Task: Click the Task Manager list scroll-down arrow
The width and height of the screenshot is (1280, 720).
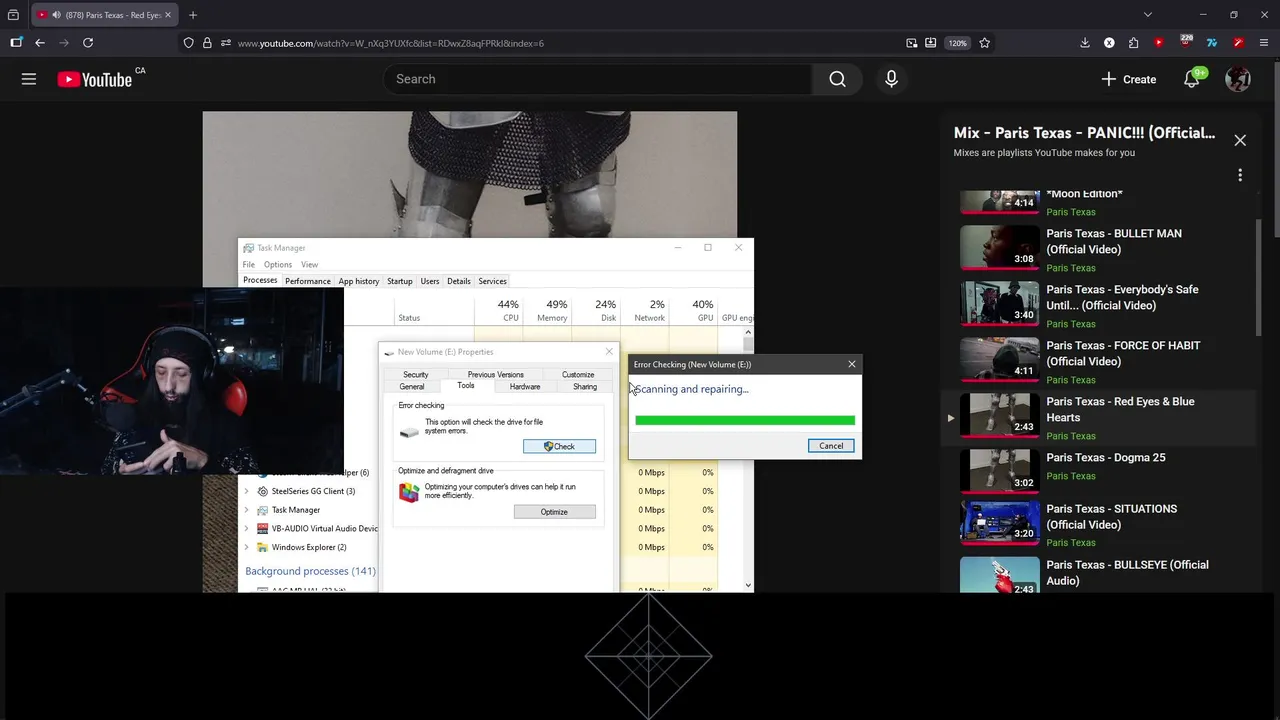Action: pyautogui.click(x=748, y=585)
